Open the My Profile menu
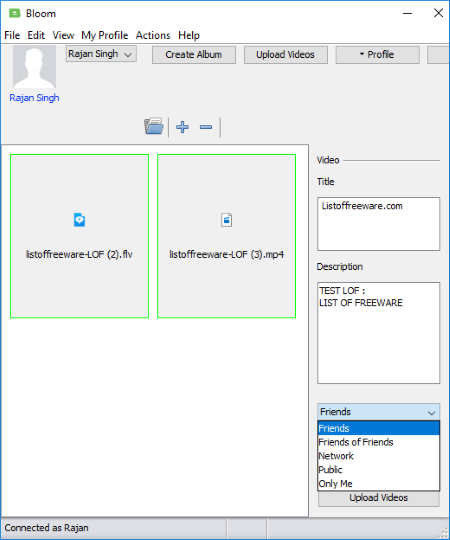 point(105,35)
